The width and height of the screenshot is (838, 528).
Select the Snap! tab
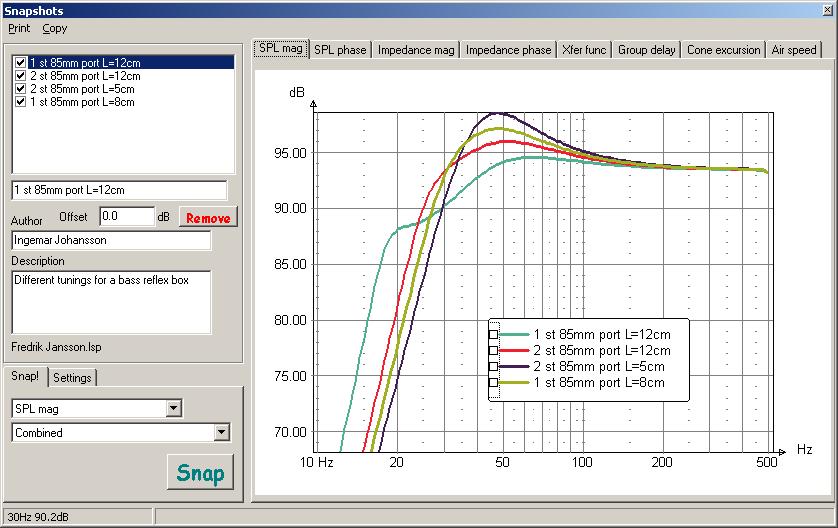25,376
